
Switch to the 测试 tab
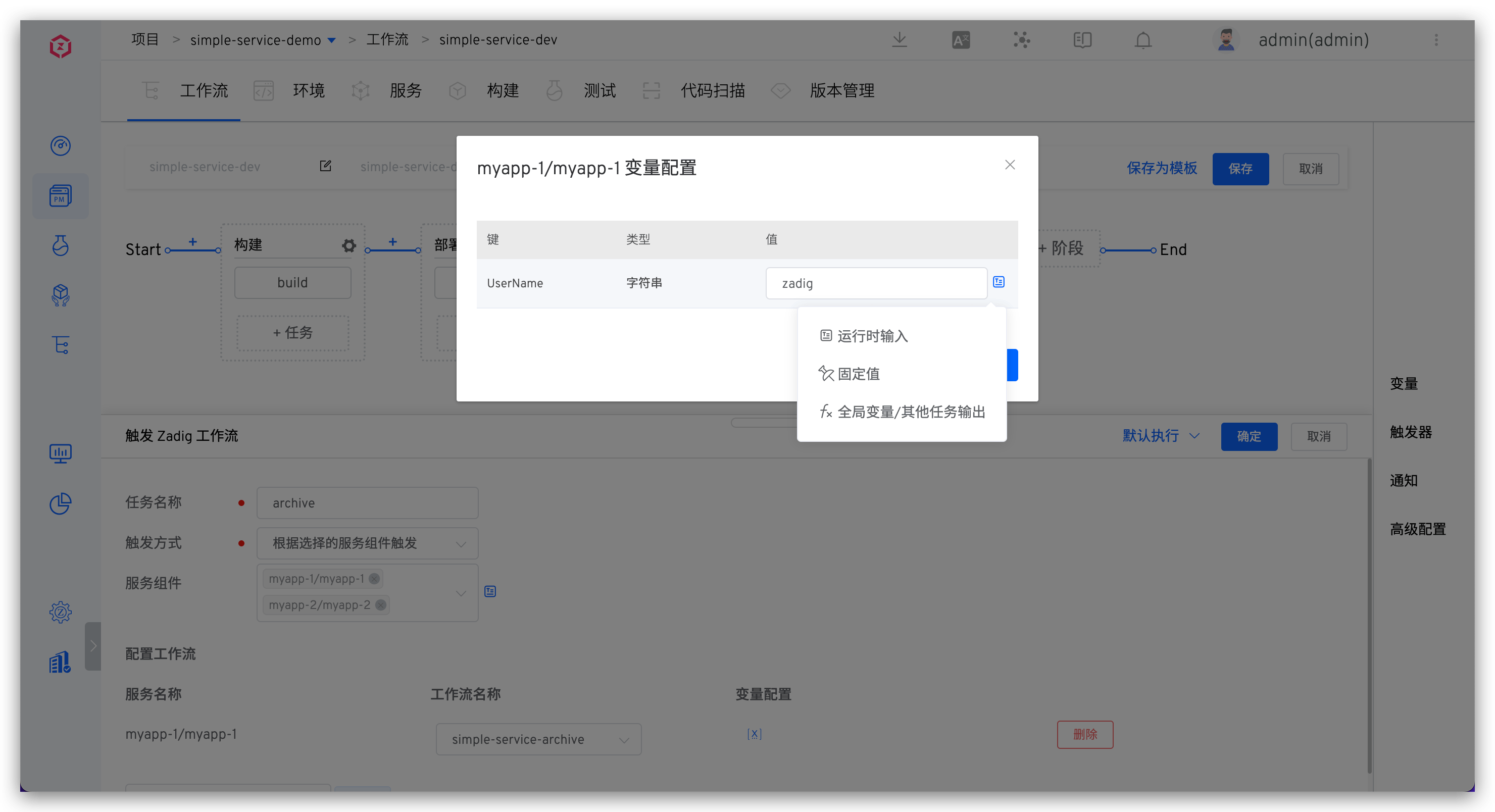click(x=600, y=90)
